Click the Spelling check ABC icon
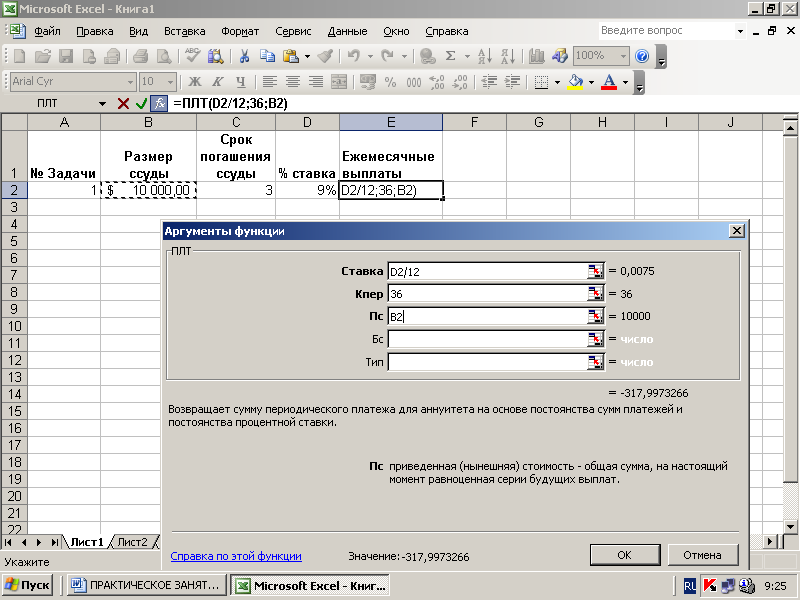Viewport: 800px width, 600px height. click(x=192, y=56)
